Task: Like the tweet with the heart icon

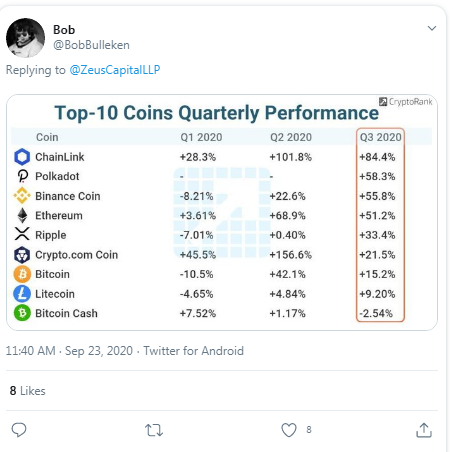Action: tap(289, 430)
